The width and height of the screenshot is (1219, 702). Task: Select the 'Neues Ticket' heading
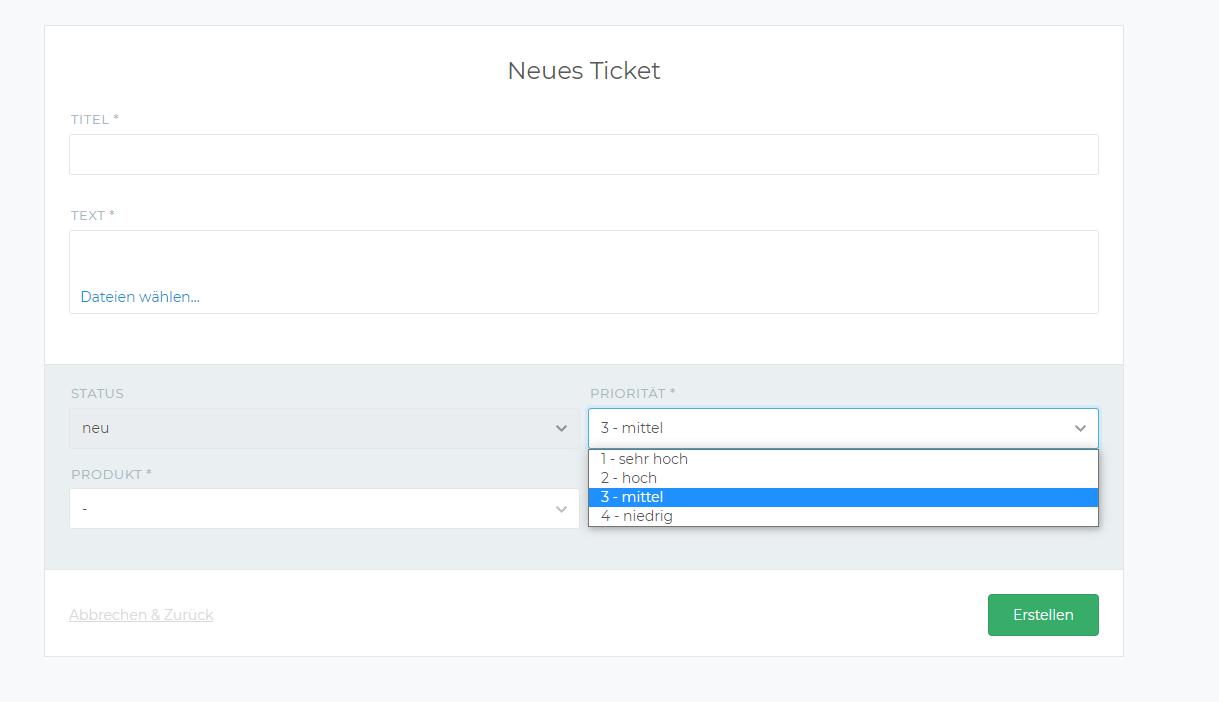click(583, 70)
